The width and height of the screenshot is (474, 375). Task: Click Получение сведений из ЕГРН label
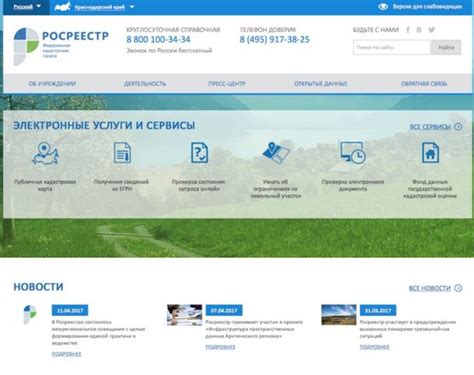121,185
